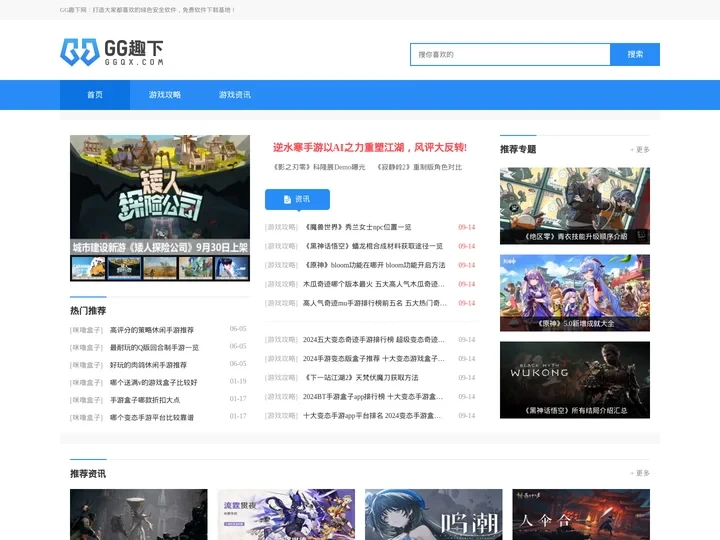This screenshot has width=720, height=540.
Task: Open the 鸣潮 news thumbnail
Action: (x=433, y=514)
